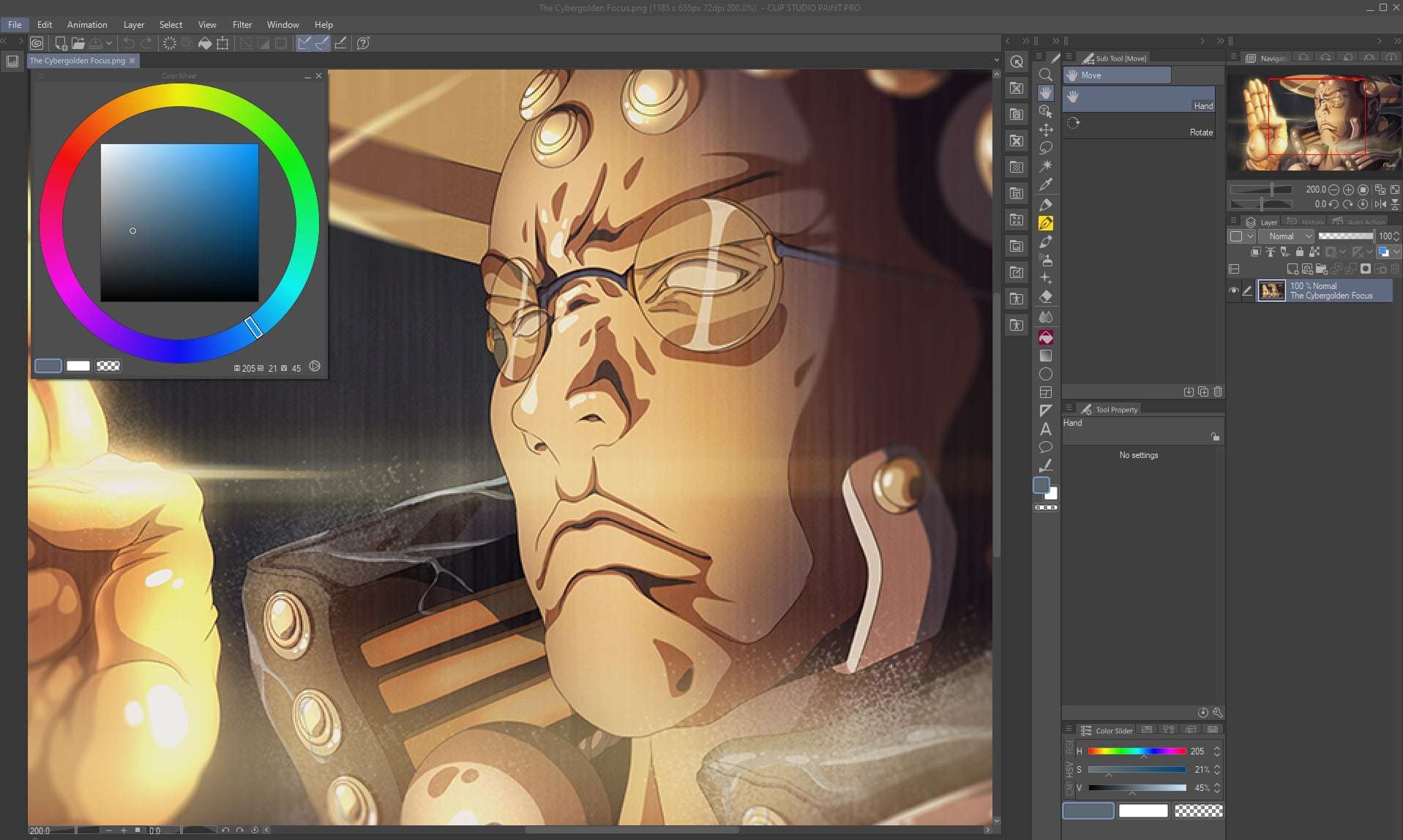Image resolution: width=1403 pixels, height=840 pixels.
Task: Click the Clear selection dotted-circle icon
Action: pos(169,43)
